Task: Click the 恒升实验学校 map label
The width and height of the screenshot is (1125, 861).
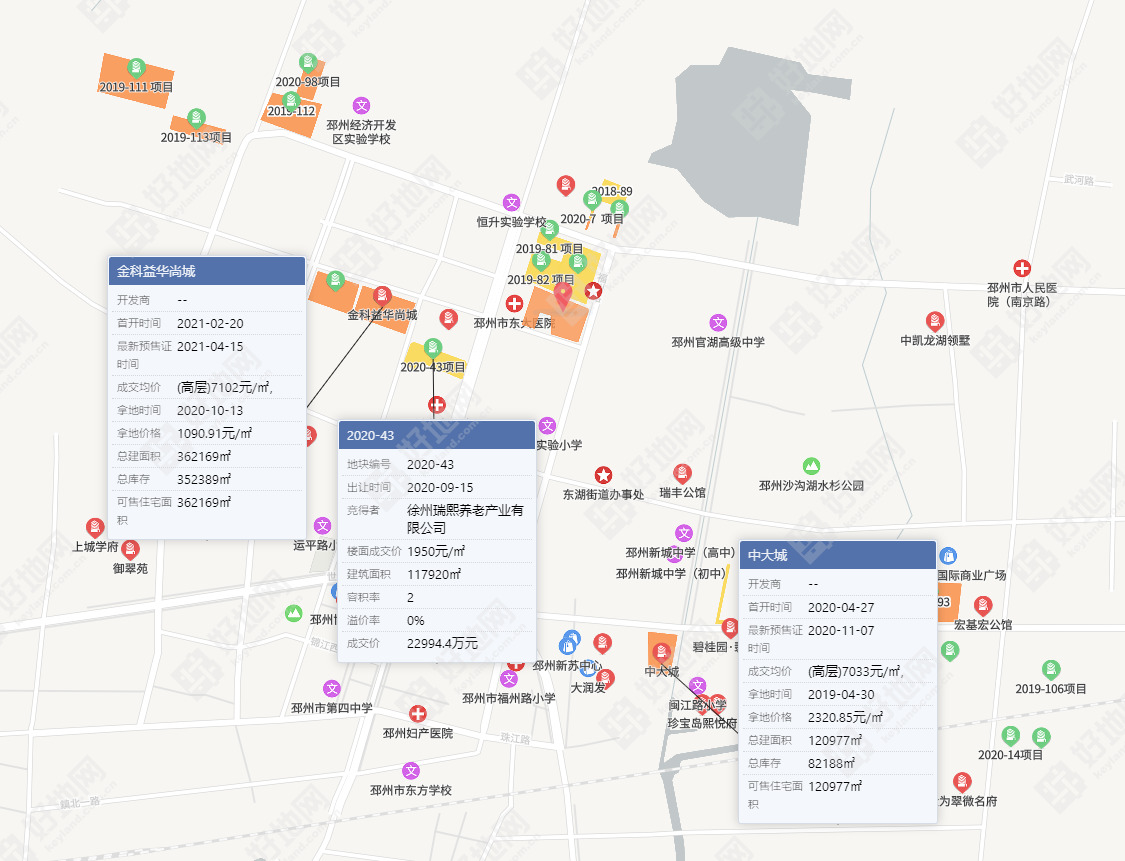Action: point(512,222)
